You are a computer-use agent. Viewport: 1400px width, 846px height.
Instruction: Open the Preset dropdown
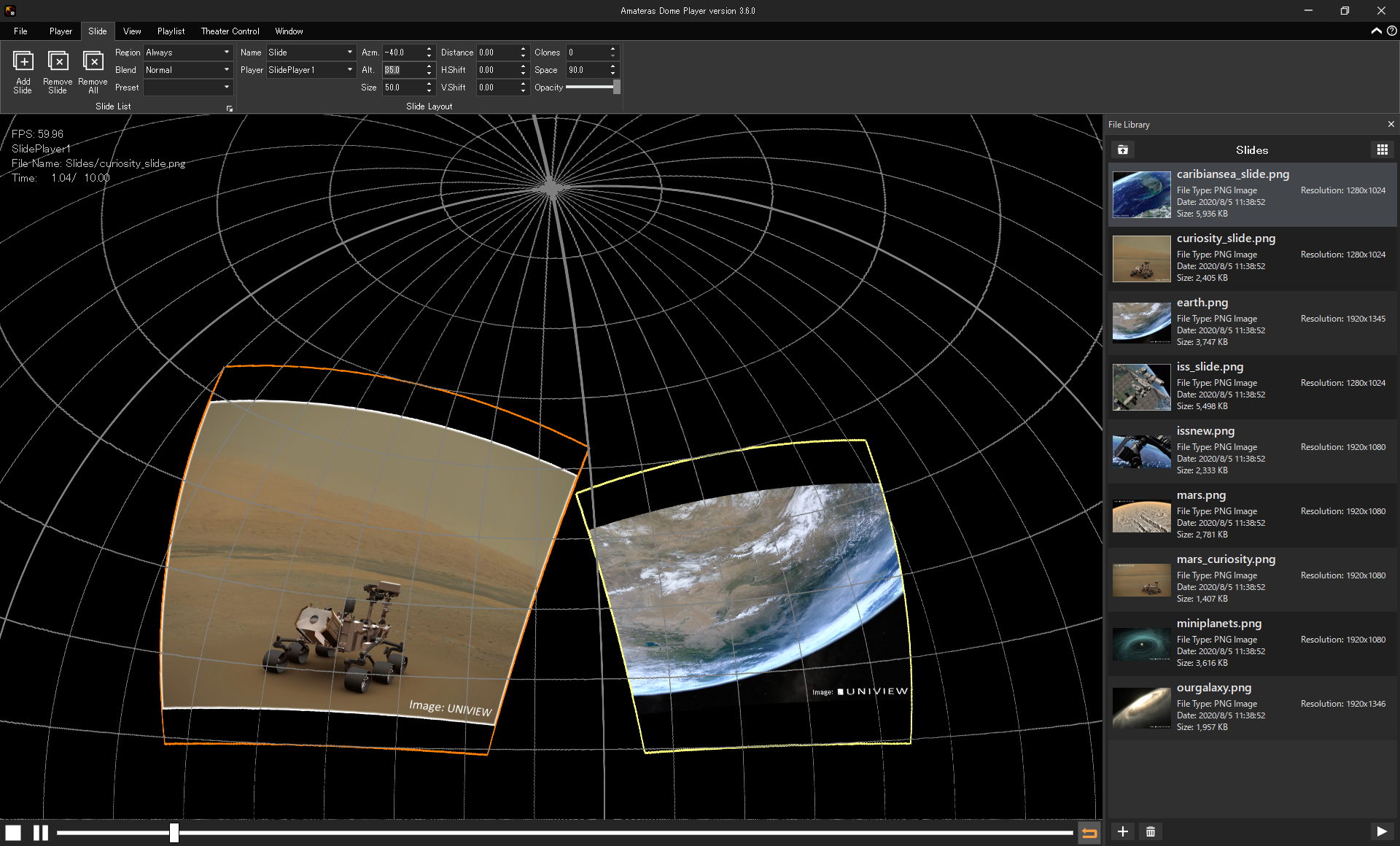tap(187, 87)
